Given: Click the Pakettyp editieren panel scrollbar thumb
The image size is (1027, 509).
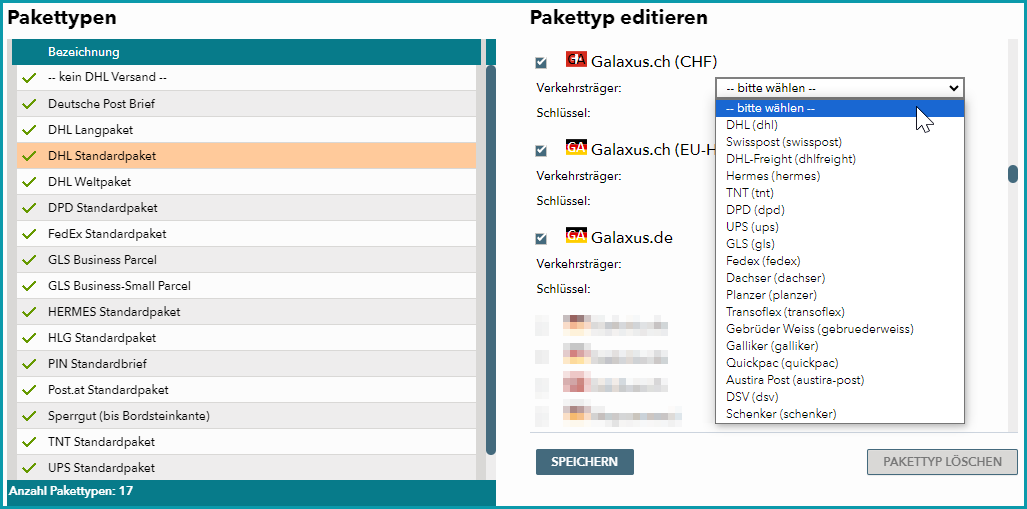Looking at the screenshot, I should [1013, 173].
